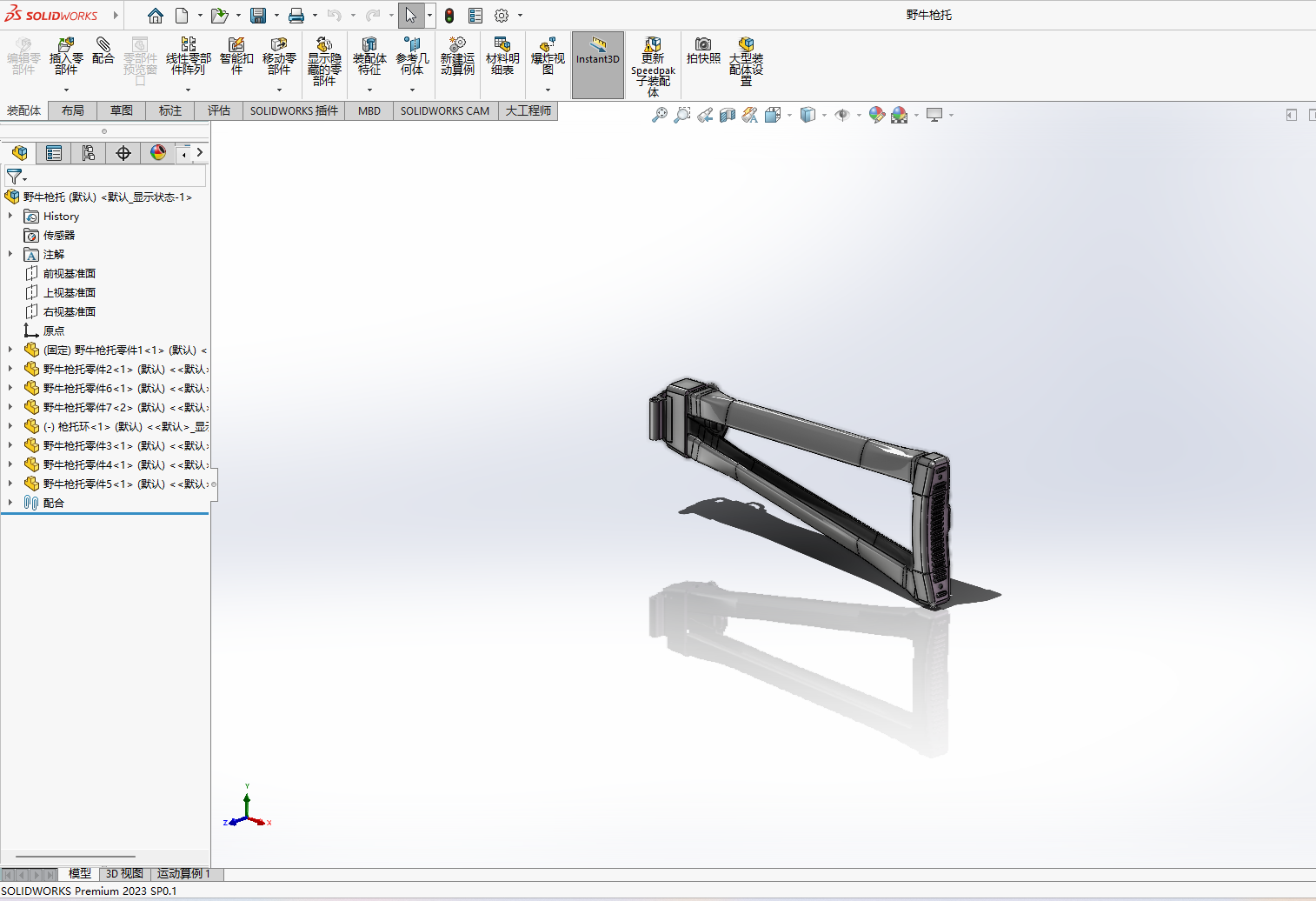Open File Properties list icon
This screenshot has width=1316, height=901.
pyautogui.click(x=475, y=16)
